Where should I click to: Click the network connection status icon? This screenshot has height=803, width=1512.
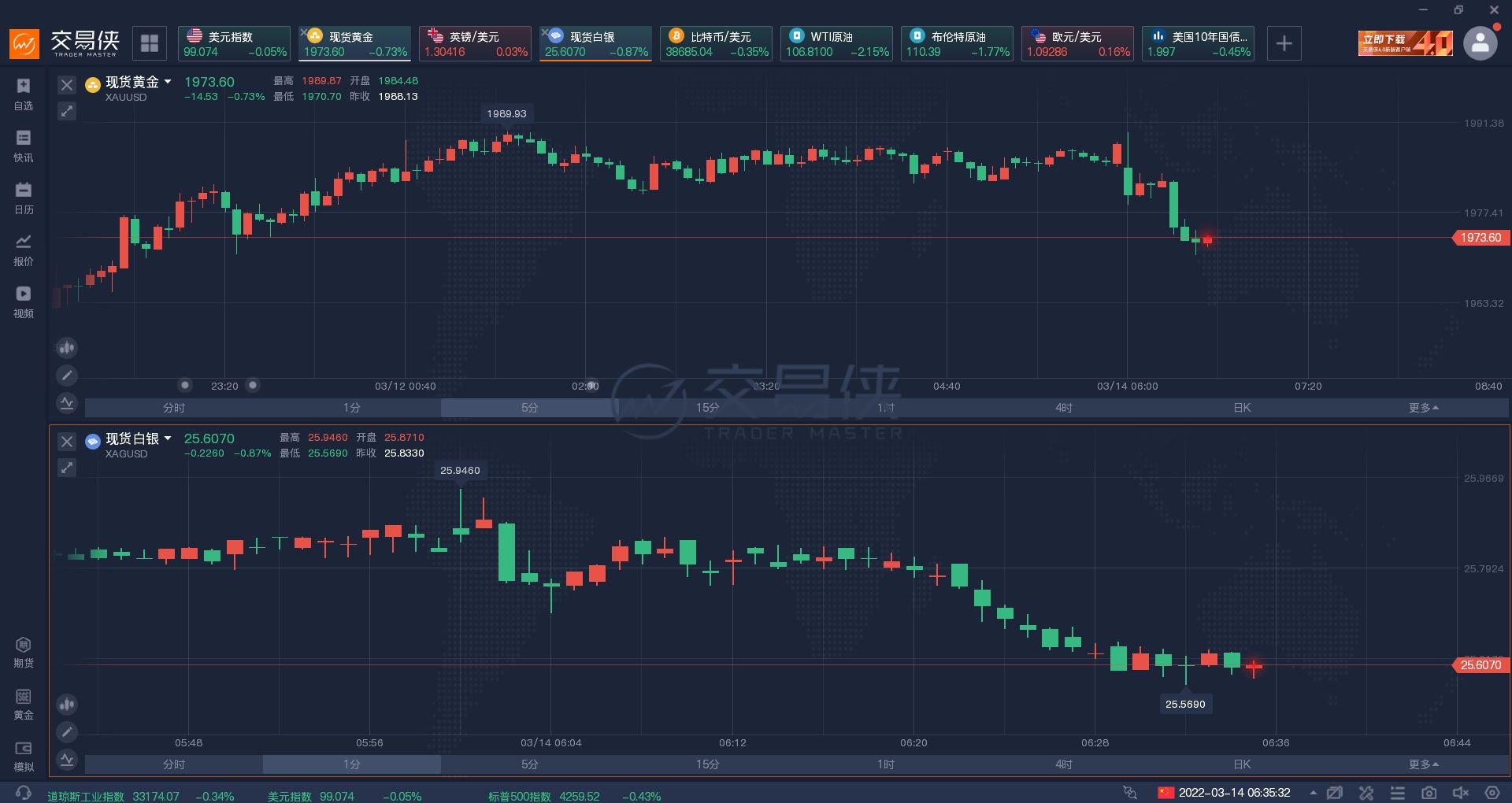[x=1130, y=793]
